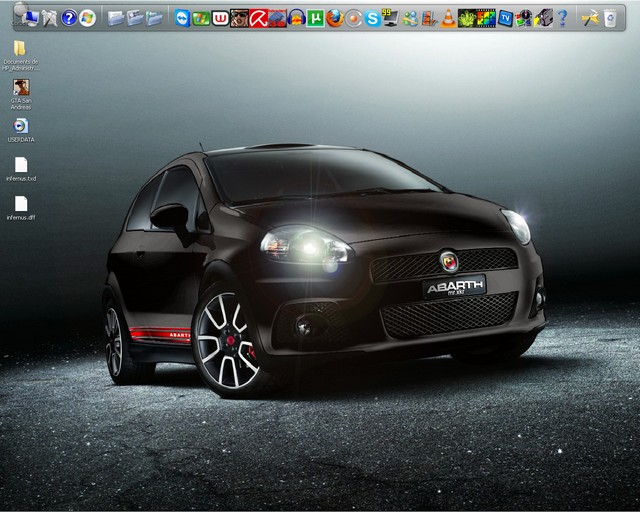Open the blue-roofed building icon next to Avira
Viewport: 640px width, 512px height.
tap(278, 18)
